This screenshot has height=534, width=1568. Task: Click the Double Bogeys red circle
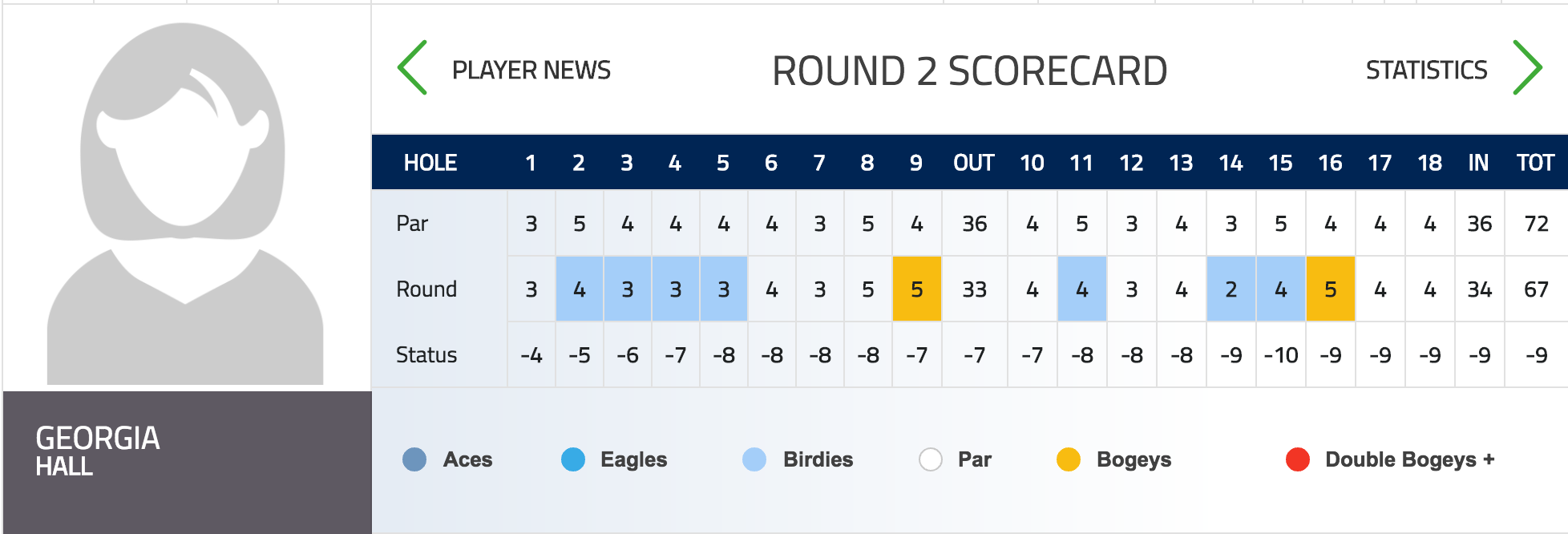1298,459
